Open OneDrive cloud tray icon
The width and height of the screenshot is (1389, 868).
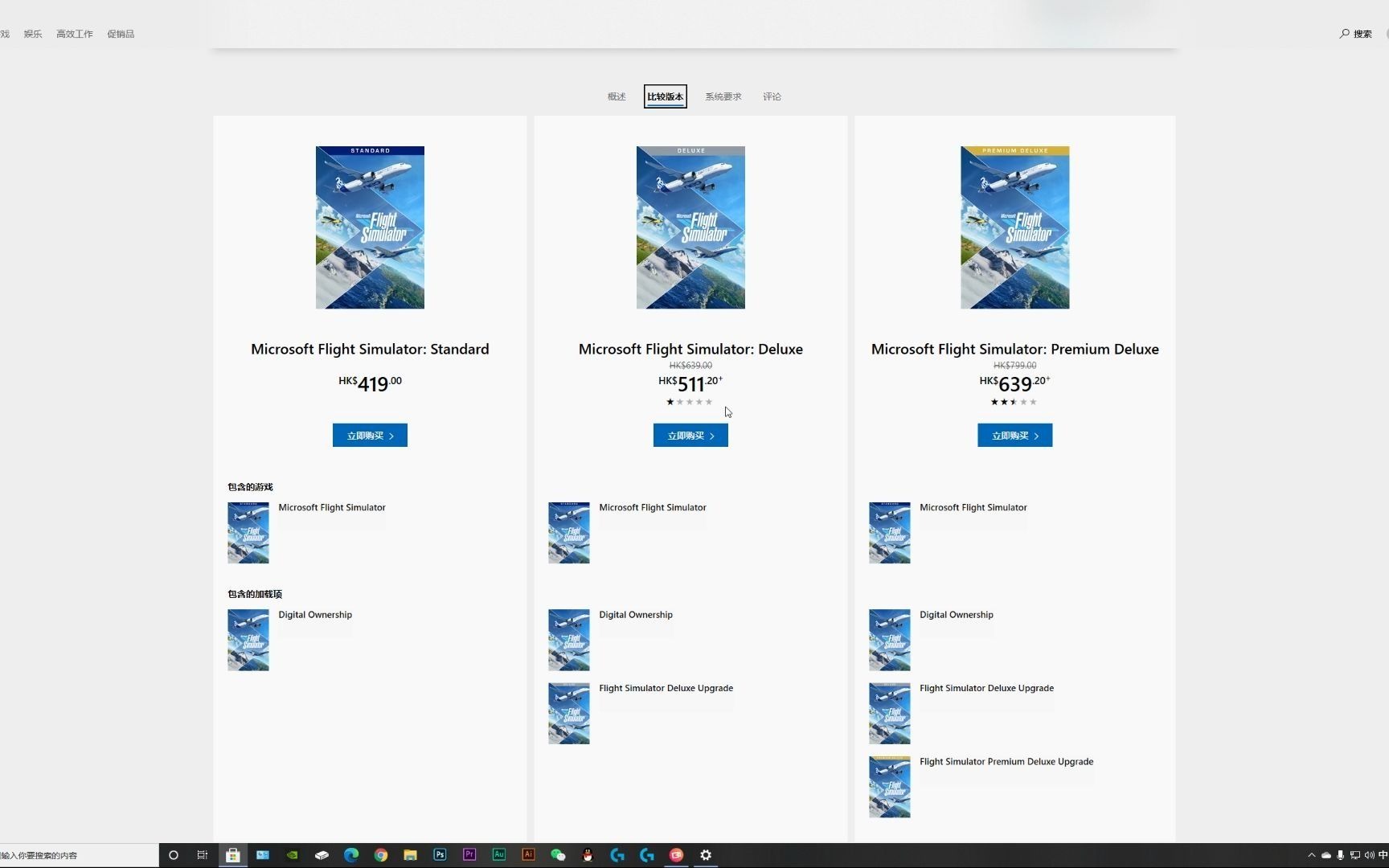click(x=1326, y=855)
